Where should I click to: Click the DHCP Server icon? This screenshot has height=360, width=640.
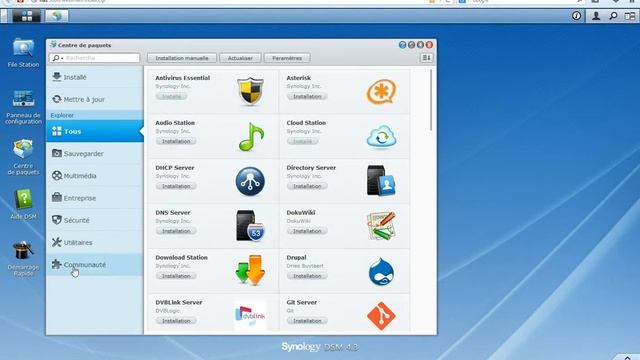coord(250,182)
